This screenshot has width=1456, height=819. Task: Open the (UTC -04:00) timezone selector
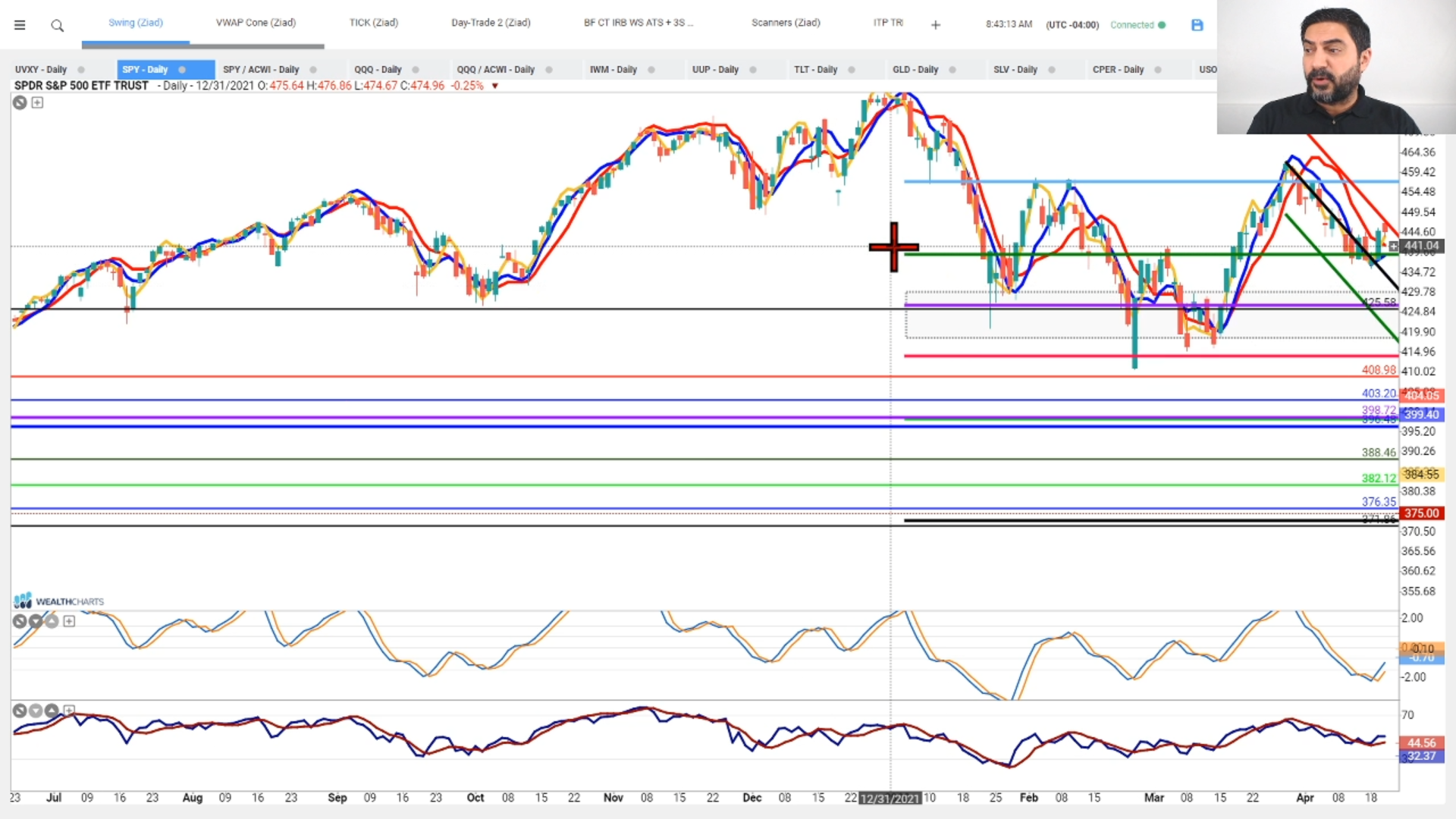1072,25
